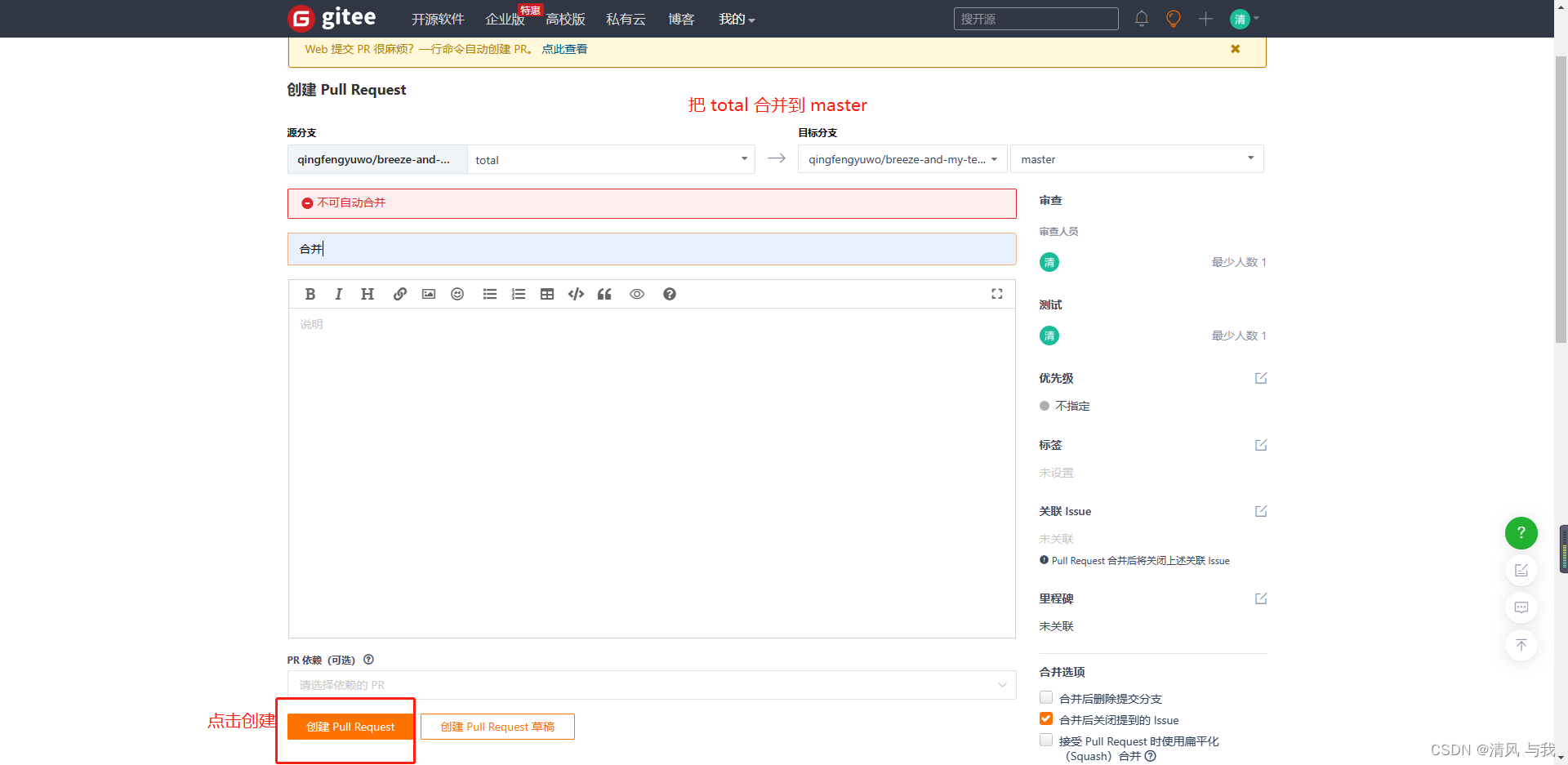Open editor help question icon

pyautogui.click(x=670, y=294)
